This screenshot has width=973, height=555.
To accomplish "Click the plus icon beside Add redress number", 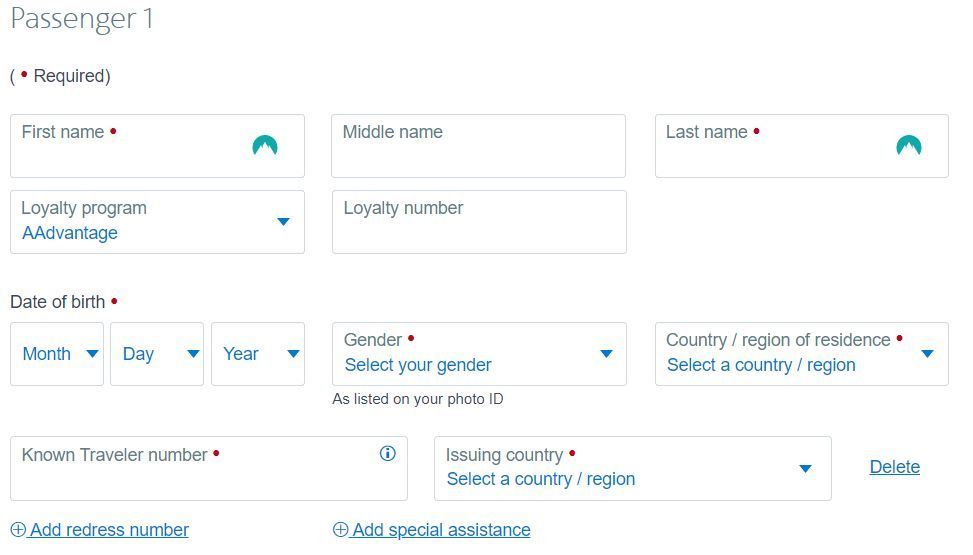I will [x=18, y=530].
